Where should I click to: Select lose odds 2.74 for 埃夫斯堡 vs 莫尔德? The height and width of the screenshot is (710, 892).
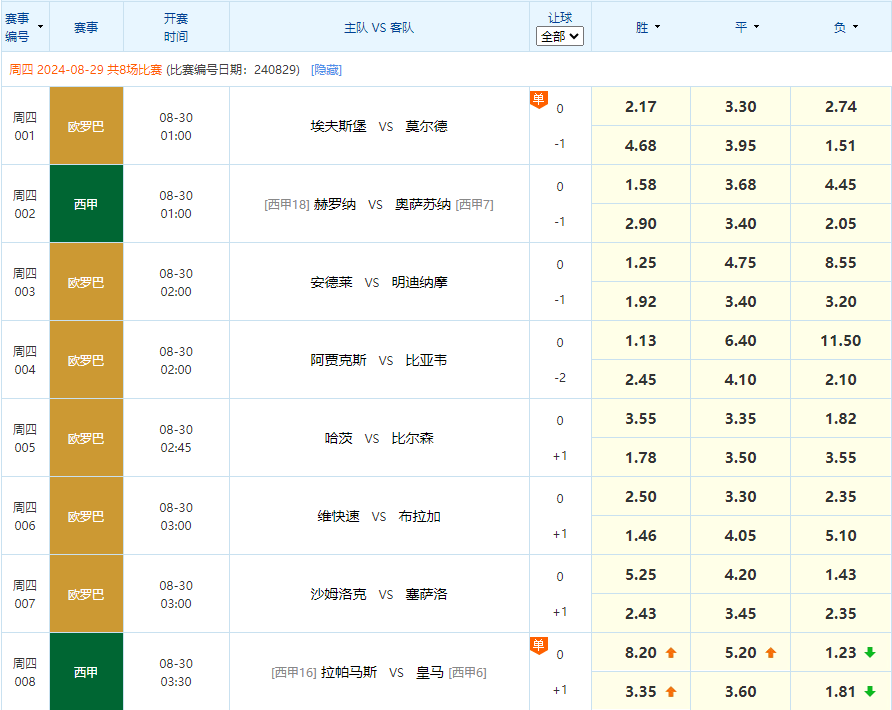coord(841,106)
